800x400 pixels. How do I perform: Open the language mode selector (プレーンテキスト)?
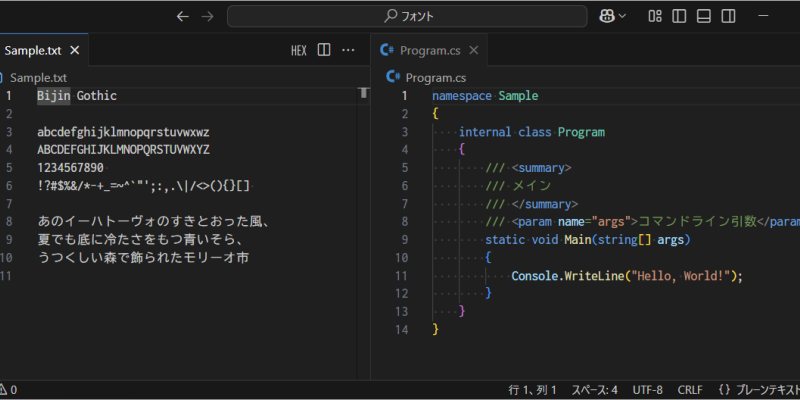click(x=760, y=389)
